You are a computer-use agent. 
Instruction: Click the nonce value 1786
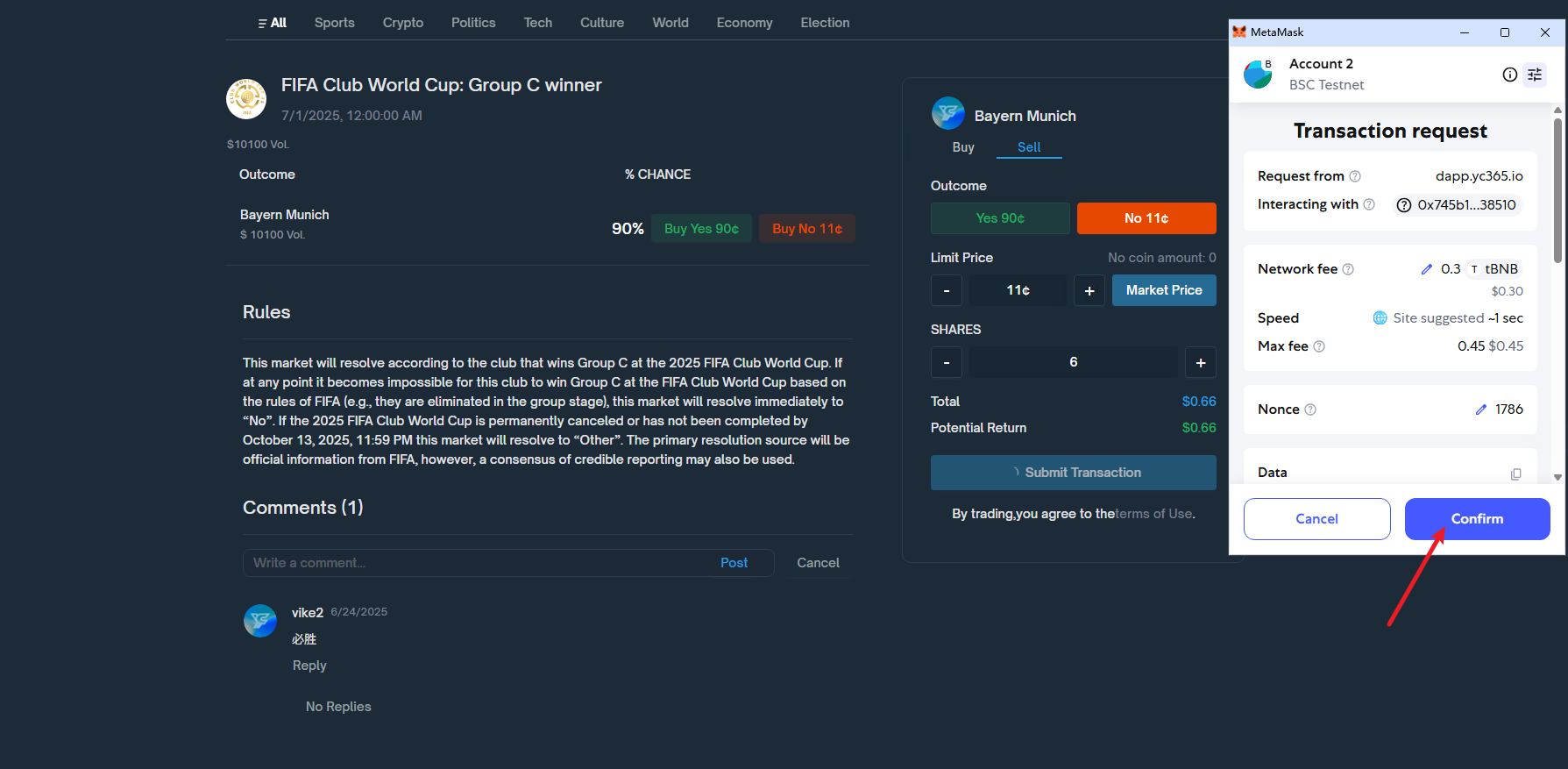click(x=1509, y=409)
